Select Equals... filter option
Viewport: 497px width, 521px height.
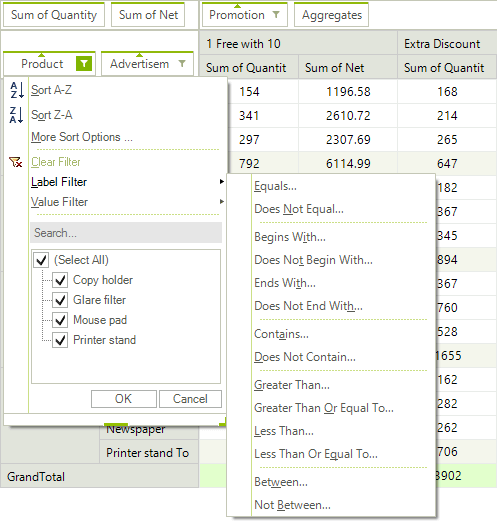pyautogui.click(x=275, y=186)
